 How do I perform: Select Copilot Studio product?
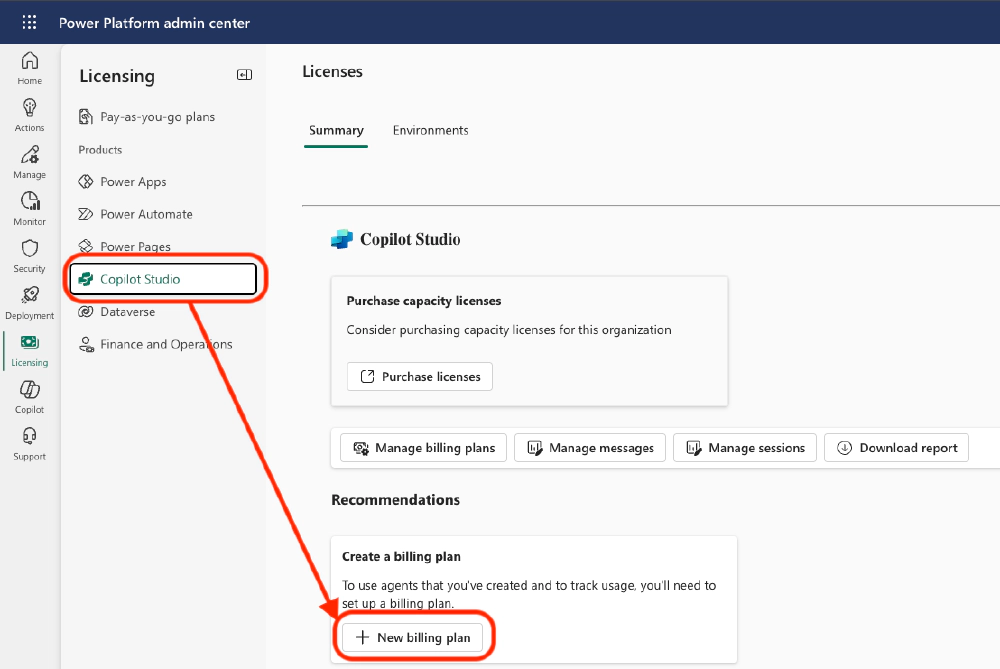163,279
